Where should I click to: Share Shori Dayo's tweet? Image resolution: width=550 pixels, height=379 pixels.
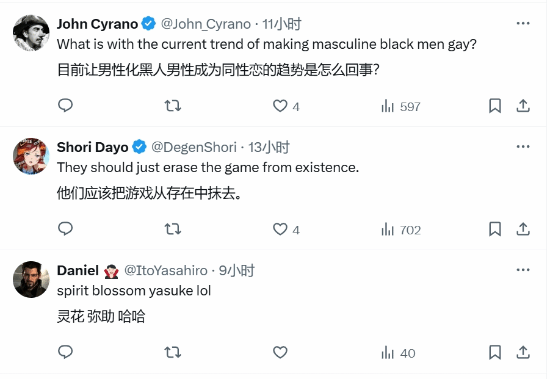click(523, 229)
